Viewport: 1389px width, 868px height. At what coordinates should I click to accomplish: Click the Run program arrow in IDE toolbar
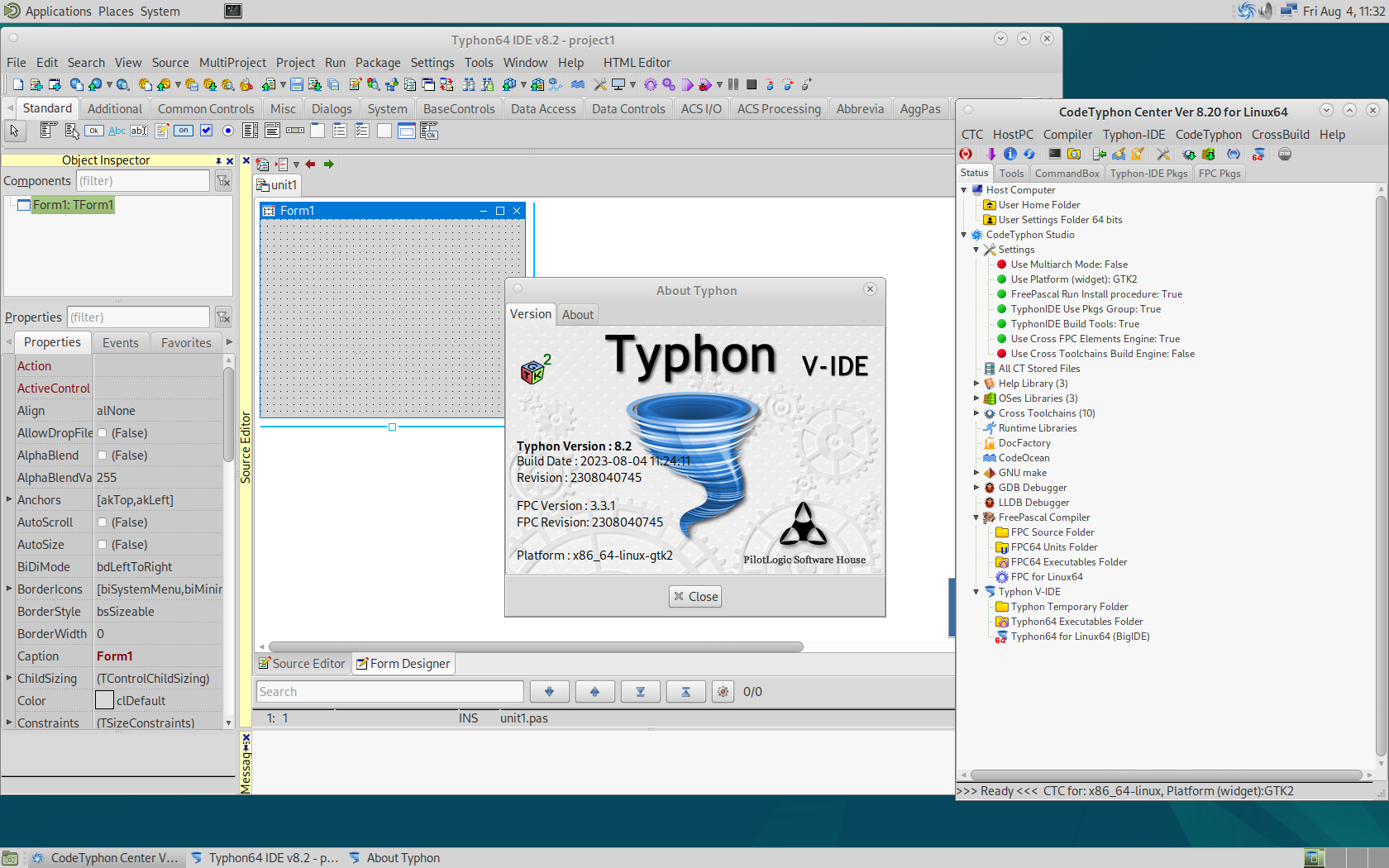(x=688, y=84)
